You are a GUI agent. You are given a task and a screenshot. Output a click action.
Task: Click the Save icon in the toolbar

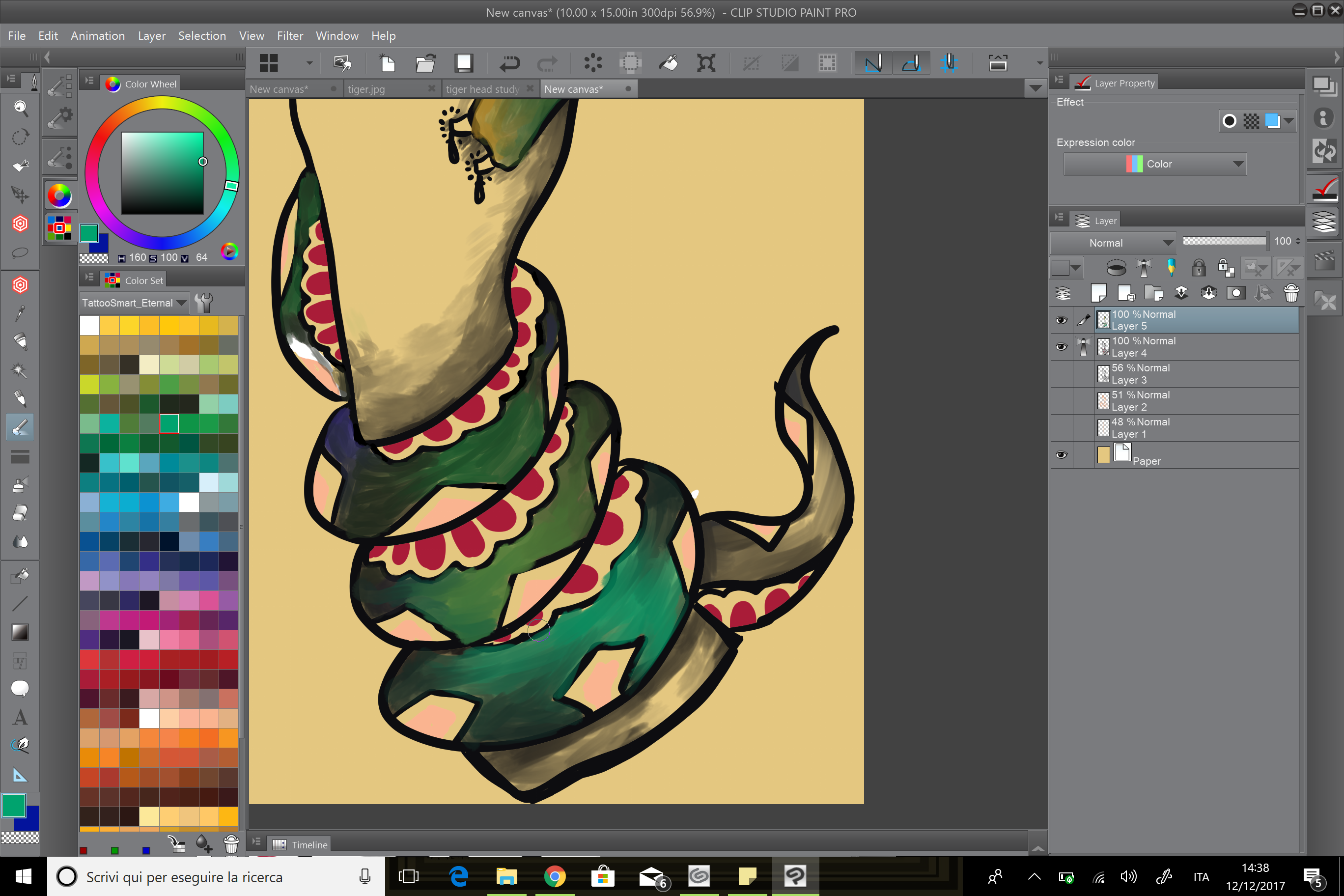pyautogui.click(x=463, y=63)
